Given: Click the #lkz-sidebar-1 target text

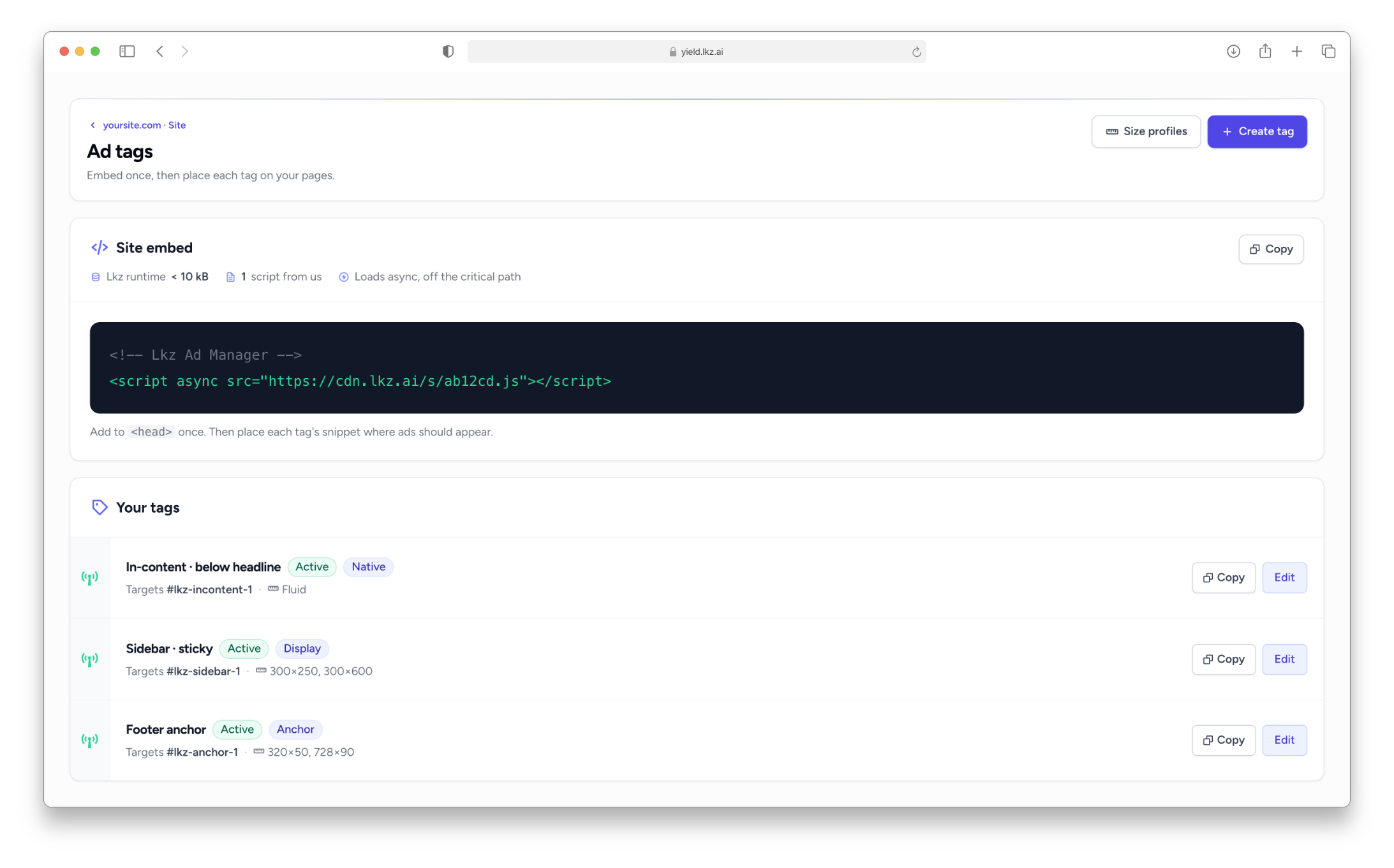Looking at the screenshot, I should click(x=204, y=672).
